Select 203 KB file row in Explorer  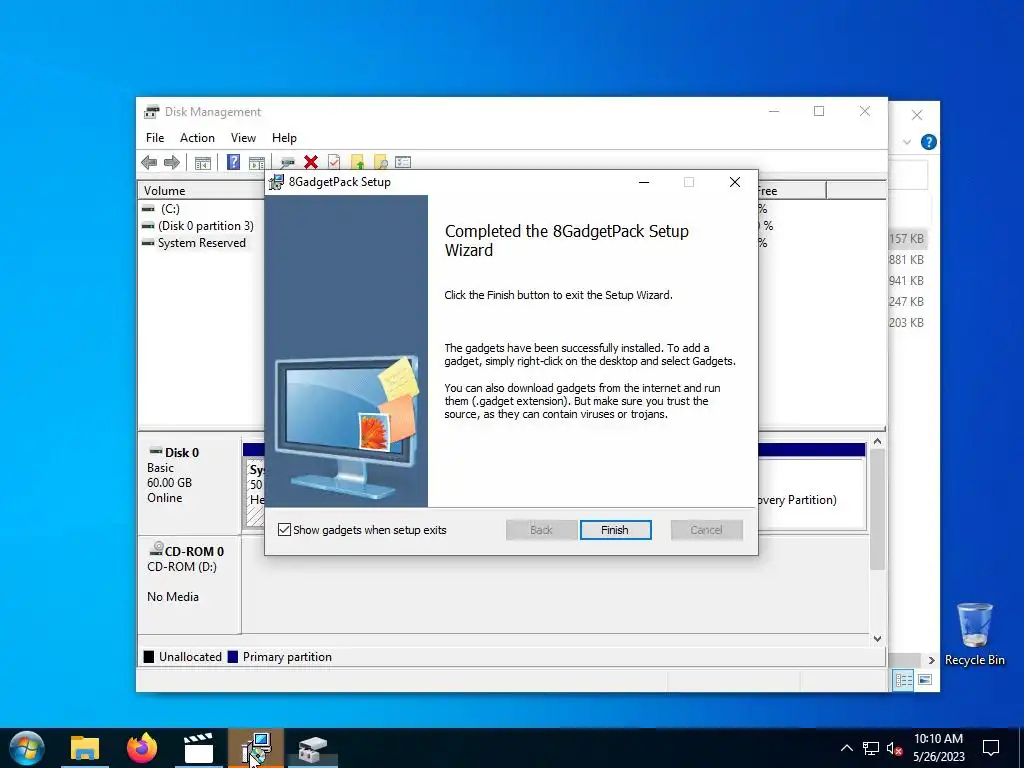point(907,323)
